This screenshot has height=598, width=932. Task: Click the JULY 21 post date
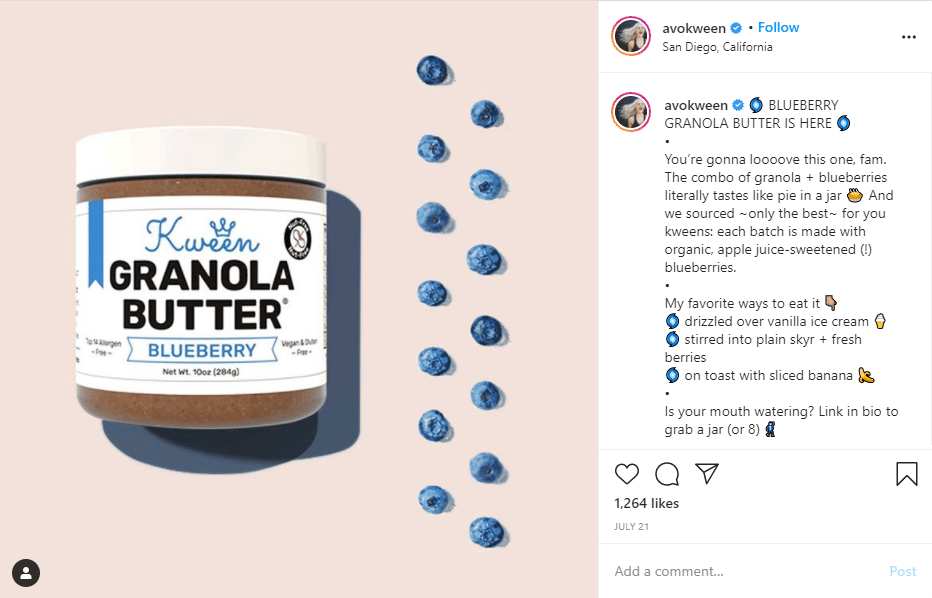point(631,527)
